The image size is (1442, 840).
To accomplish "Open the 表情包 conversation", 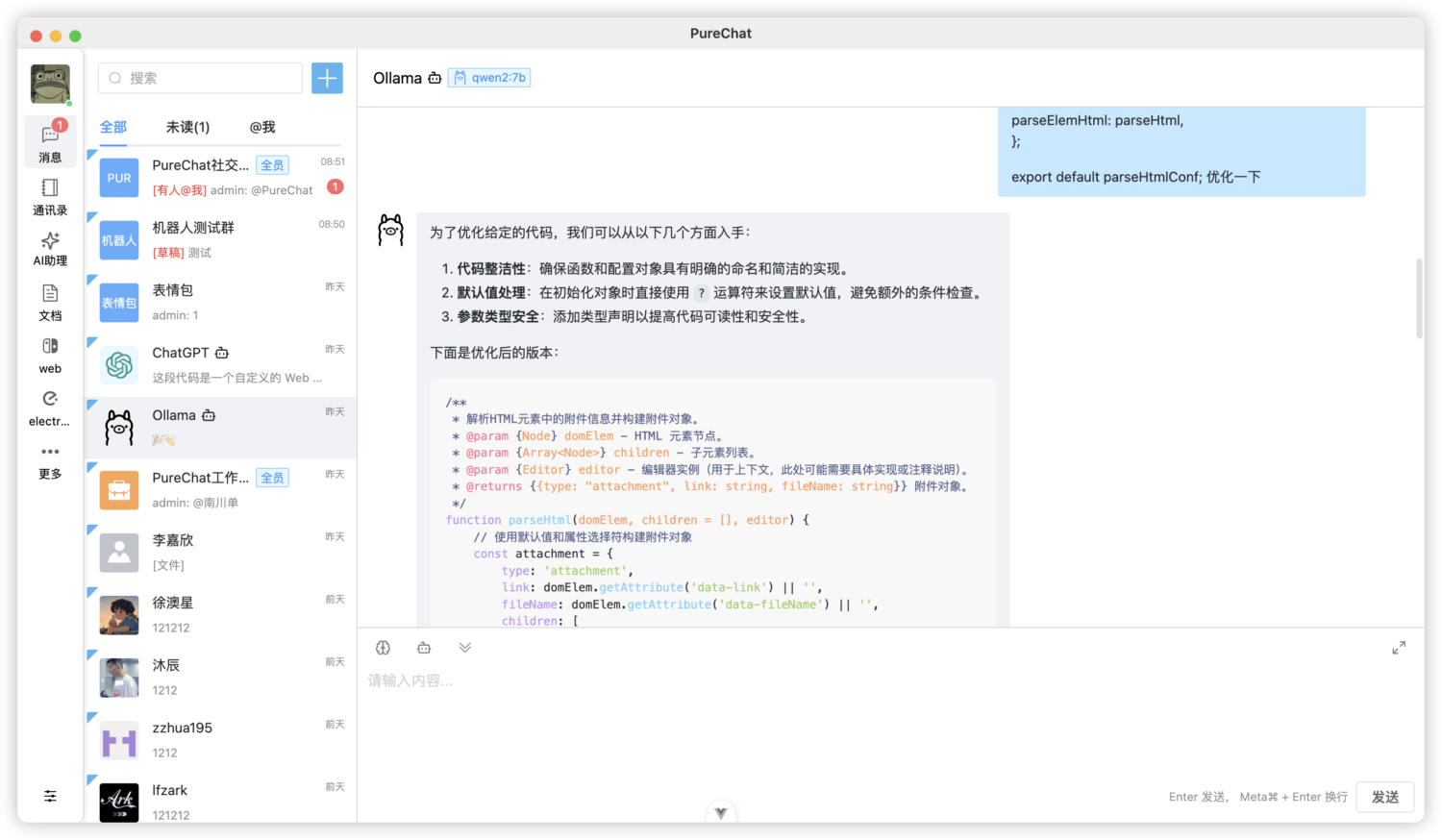I will coord(221,303).
